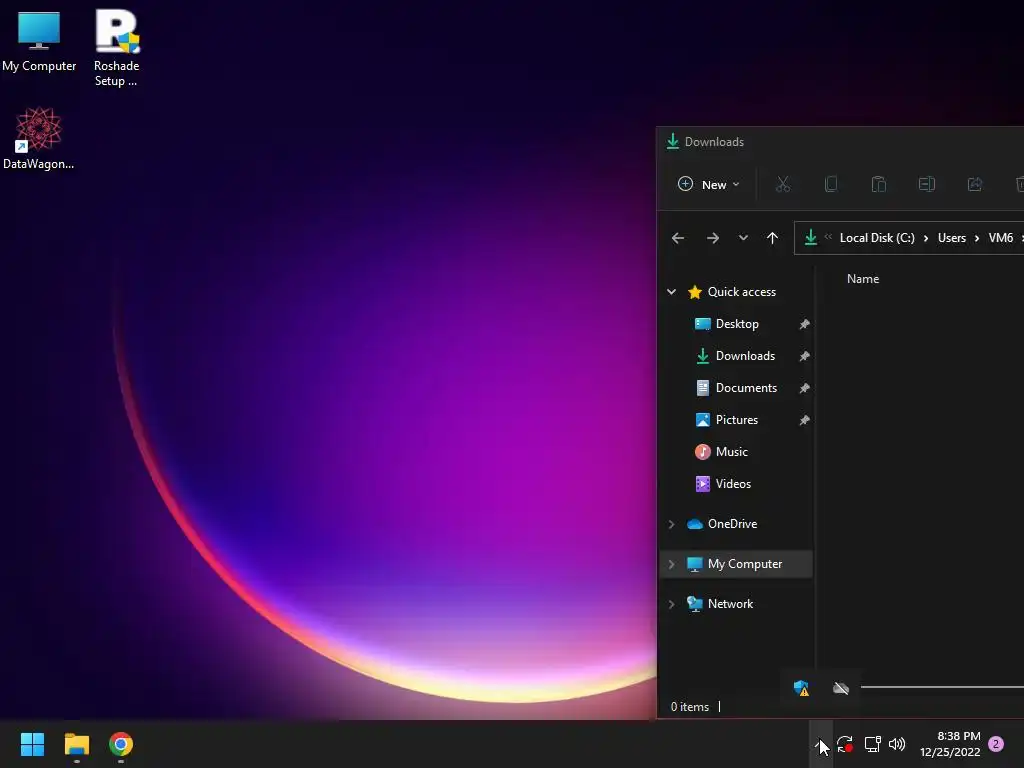Viewport: 1024px width, 768px height.
Task: Select My Computer in sidebar
Action: pos(744,564)
